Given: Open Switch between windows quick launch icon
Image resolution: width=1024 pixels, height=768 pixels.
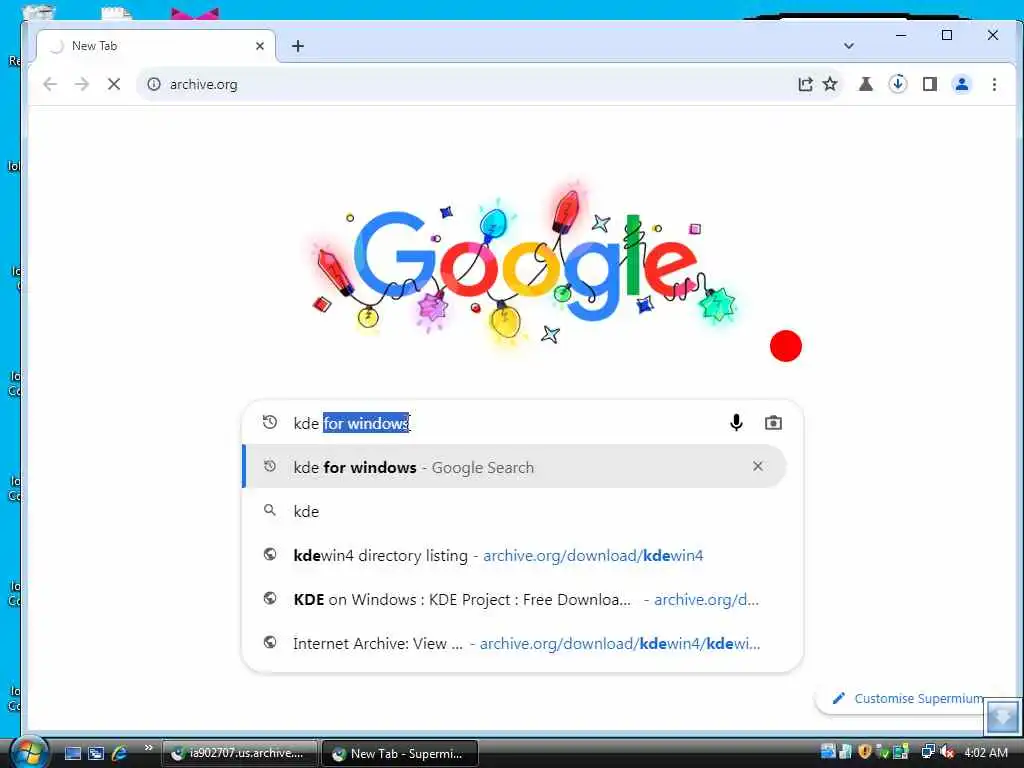Looking at the screenshot, I should point(96,753).
